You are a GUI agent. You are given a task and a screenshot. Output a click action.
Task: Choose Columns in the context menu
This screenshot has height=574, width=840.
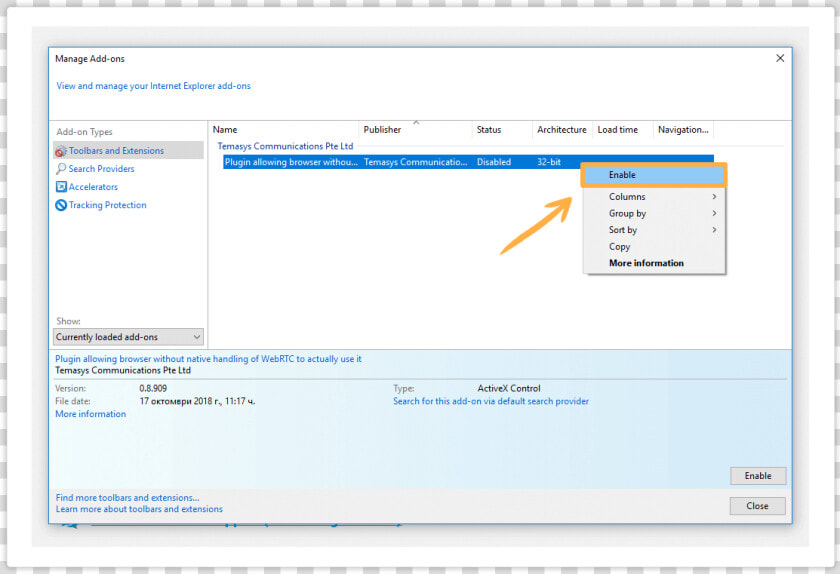click(654, 197)
